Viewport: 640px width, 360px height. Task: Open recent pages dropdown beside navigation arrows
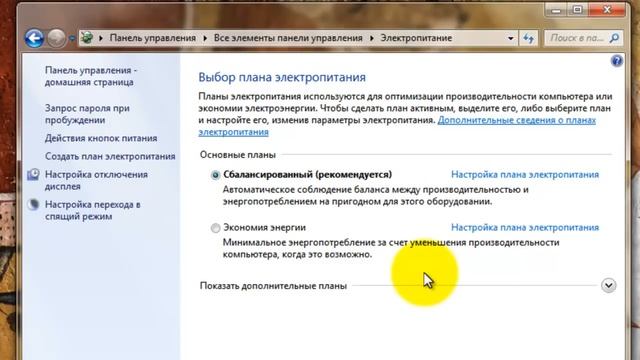[x=72, y=38]
